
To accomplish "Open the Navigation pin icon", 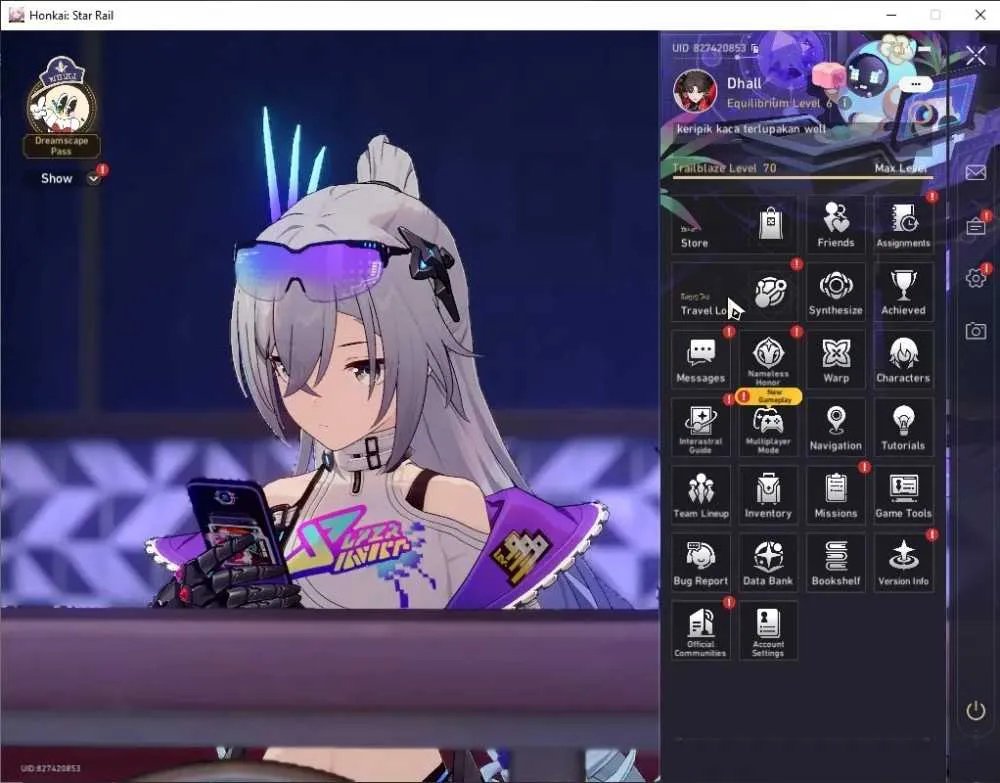I will coord(835,427).
